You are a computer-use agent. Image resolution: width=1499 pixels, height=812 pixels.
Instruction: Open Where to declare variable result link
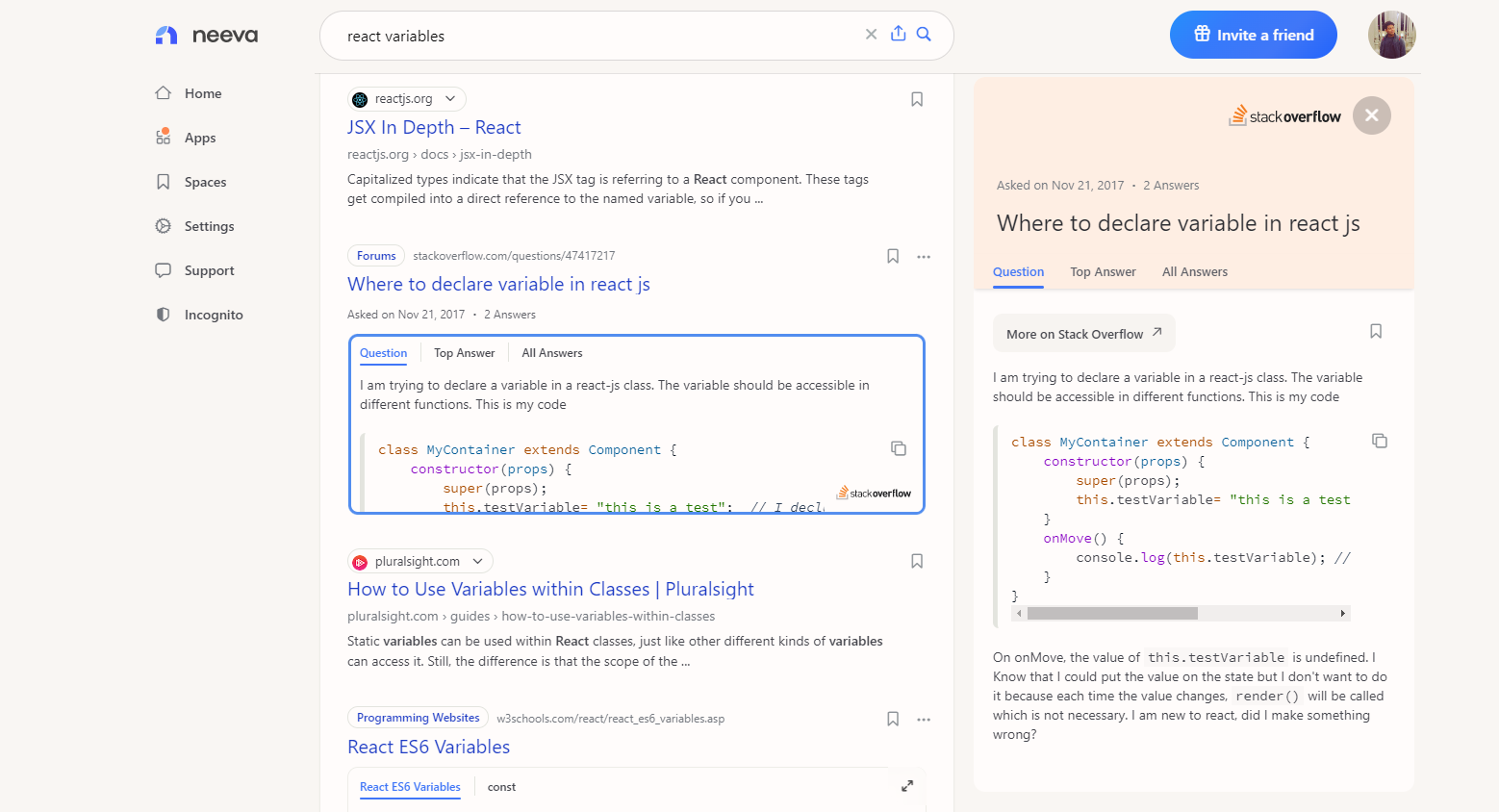[x=498, y=284]
